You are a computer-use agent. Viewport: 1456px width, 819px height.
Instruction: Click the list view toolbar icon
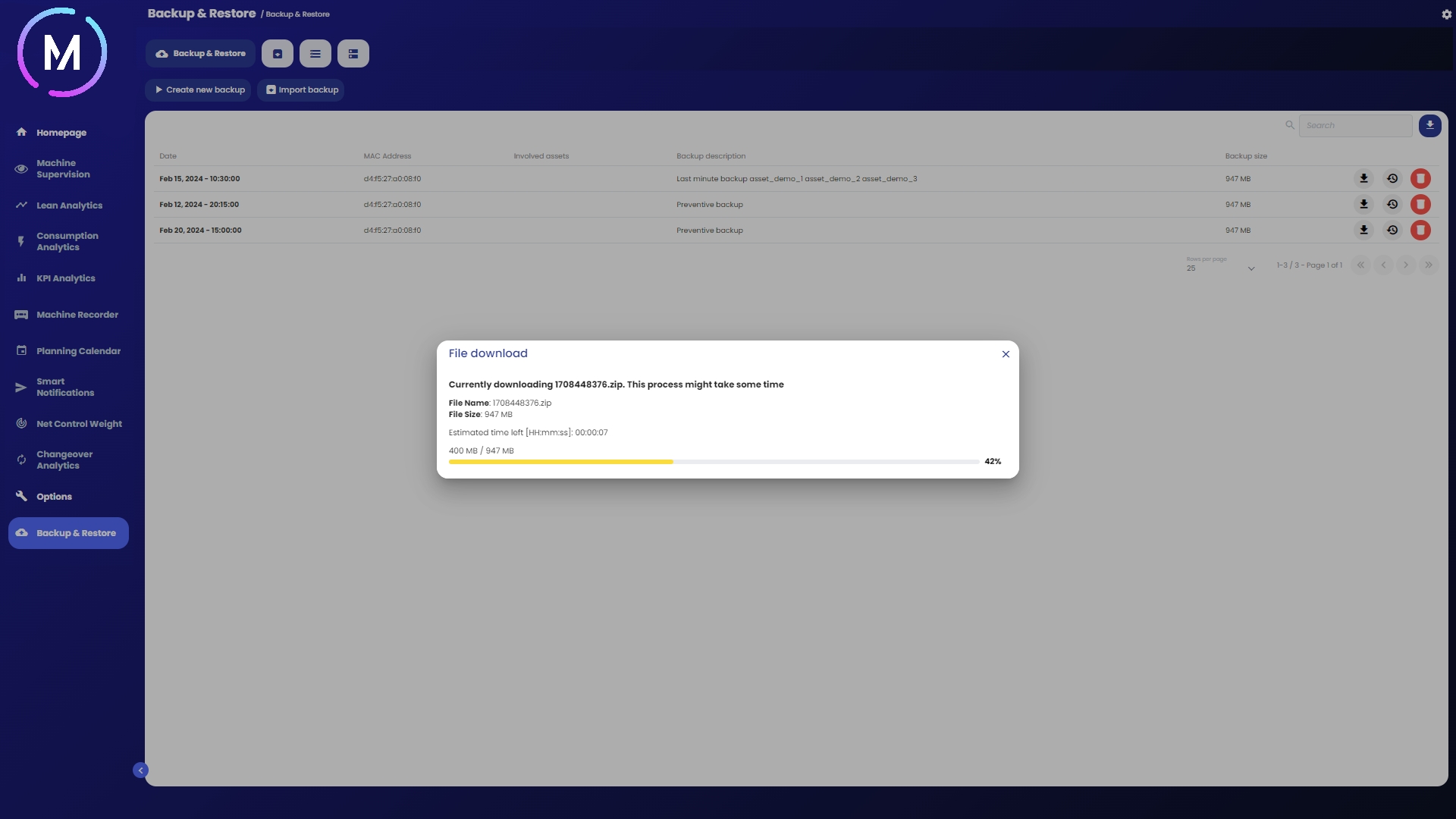coord(315,54)
